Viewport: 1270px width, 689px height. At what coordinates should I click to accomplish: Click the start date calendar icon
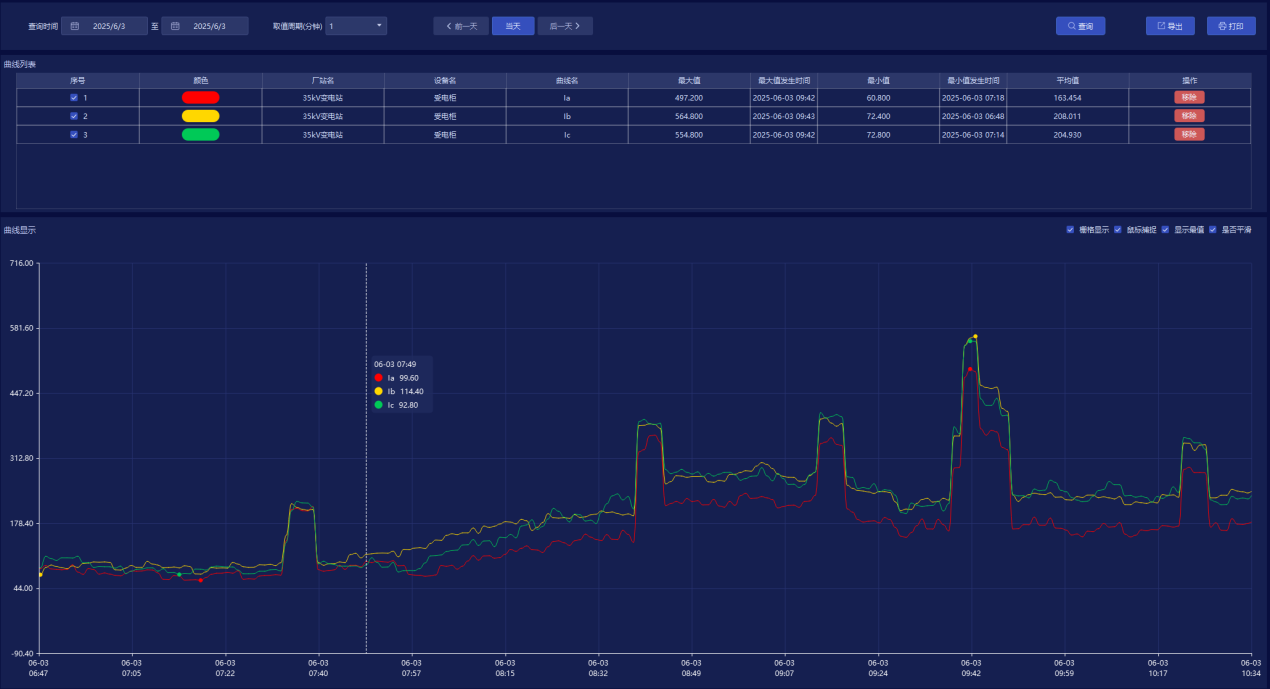(x=75, y=26)
